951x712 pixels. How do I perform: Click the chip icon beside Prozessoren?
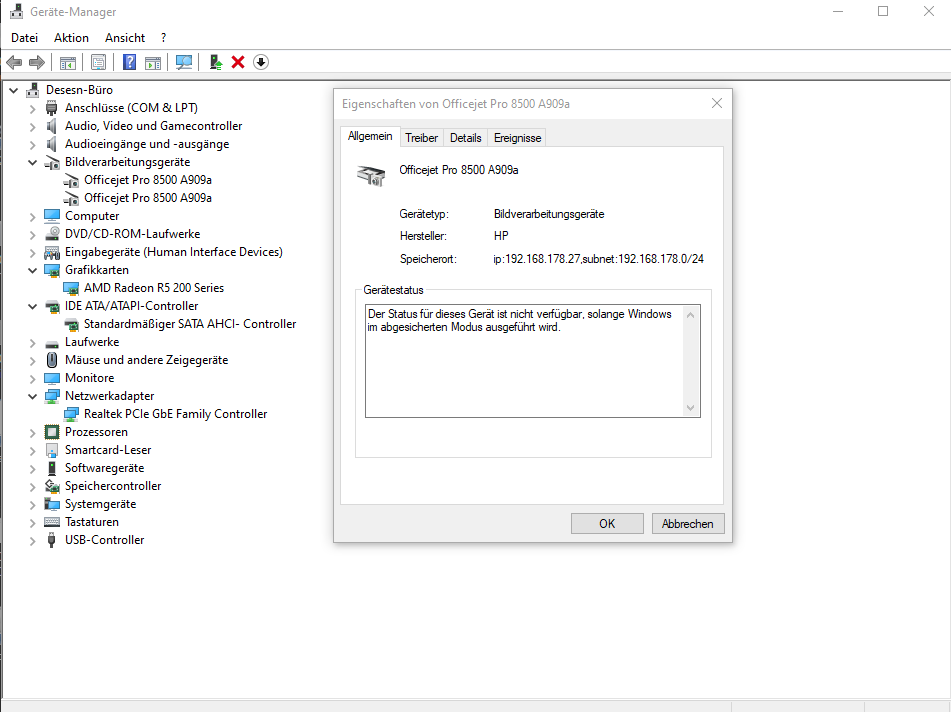click(x=52, y=432)
